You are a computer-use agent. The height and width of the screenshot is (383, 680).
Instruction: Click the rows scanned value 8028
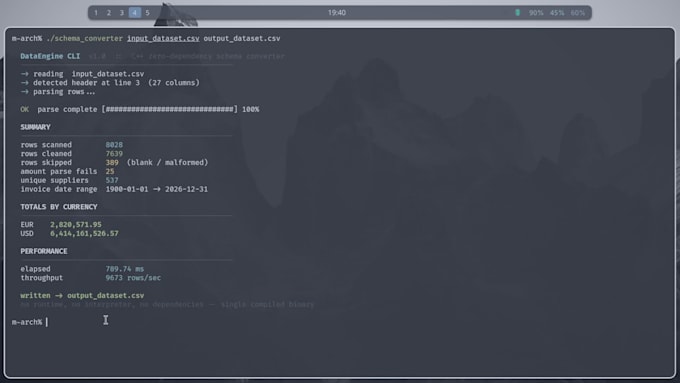(x=114, y=144)
